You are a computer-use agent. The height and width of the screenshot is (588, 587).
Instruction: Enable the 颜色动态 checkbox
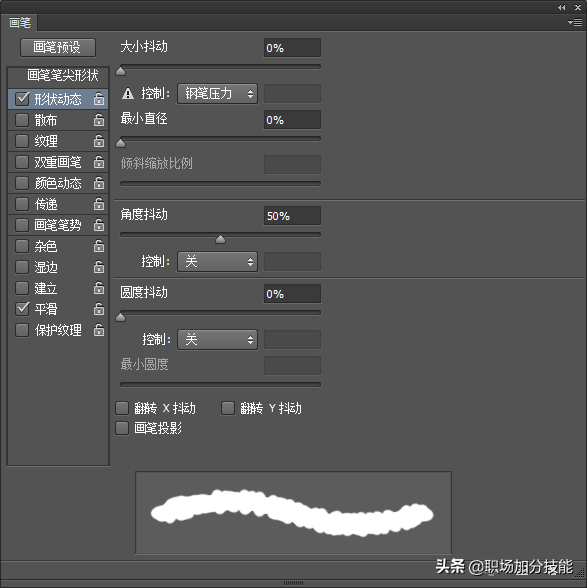(22, 183)
